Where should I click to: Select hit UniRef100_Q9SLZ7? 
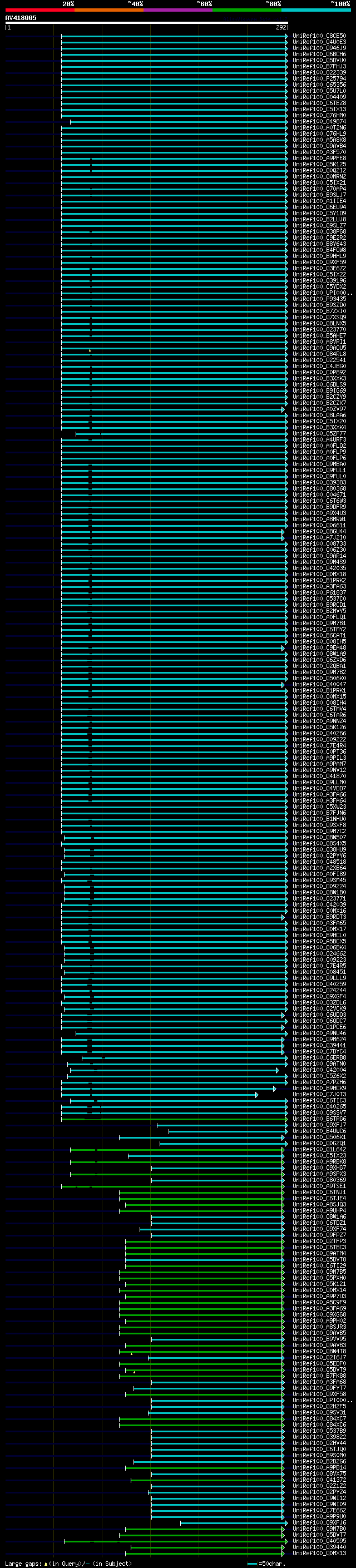tap(319, 225)
